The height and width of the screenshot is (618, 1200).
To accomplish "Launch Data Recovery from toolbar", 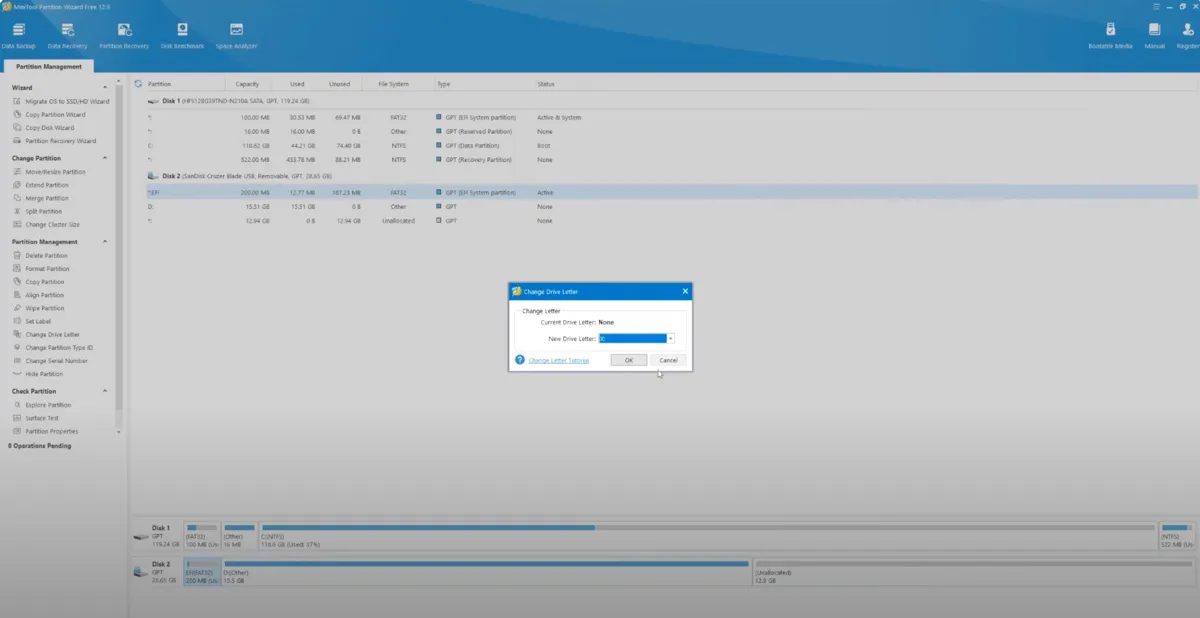I will point(67,34).
